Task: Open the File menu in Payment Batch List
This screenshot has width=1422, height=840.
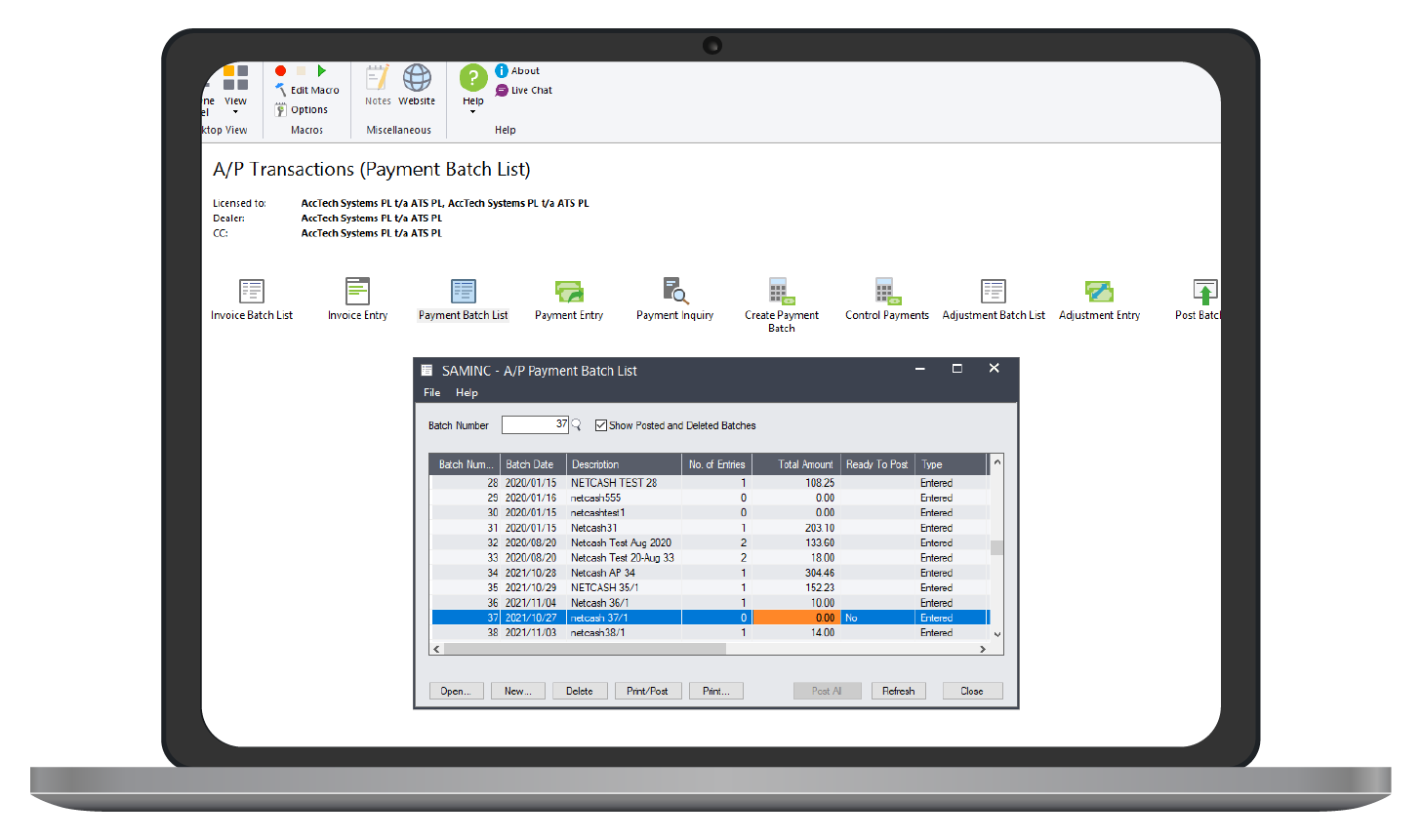Action: (x=432, y=392)
